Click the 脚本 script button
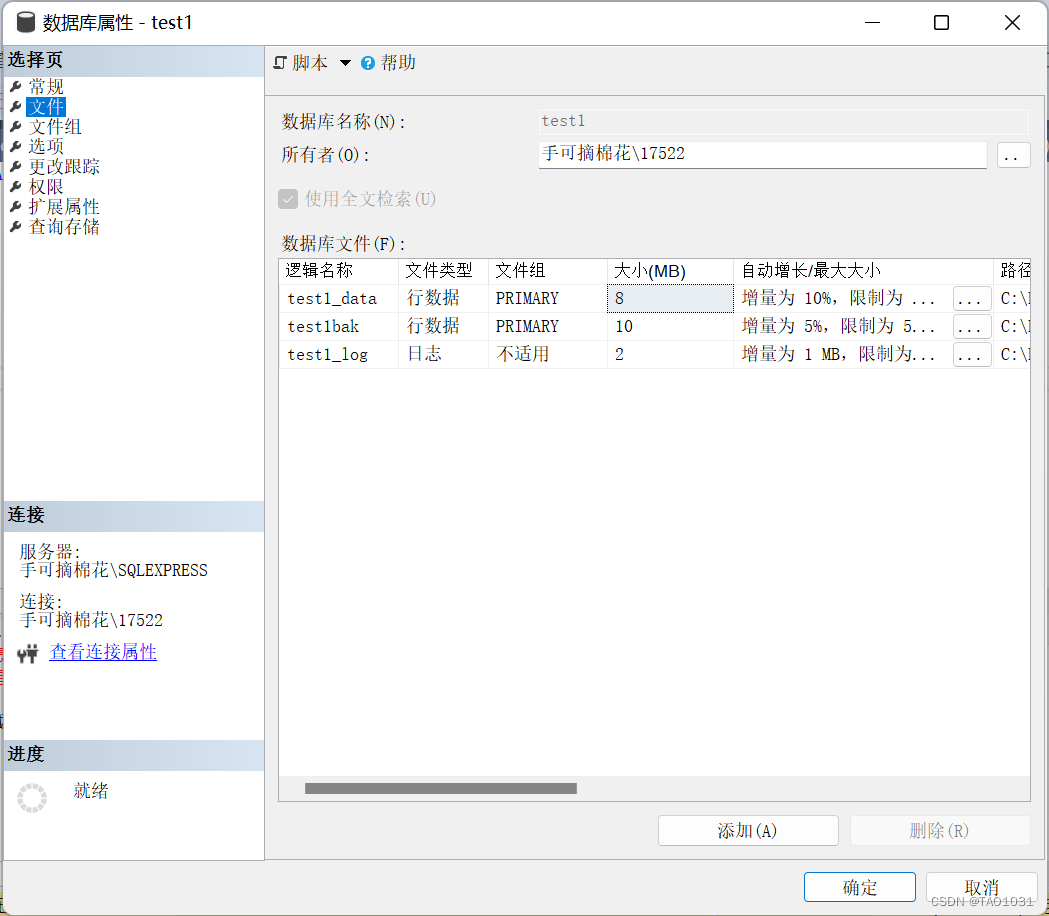Viewport: 1049px width, 916px height. [x=300, y=63]
